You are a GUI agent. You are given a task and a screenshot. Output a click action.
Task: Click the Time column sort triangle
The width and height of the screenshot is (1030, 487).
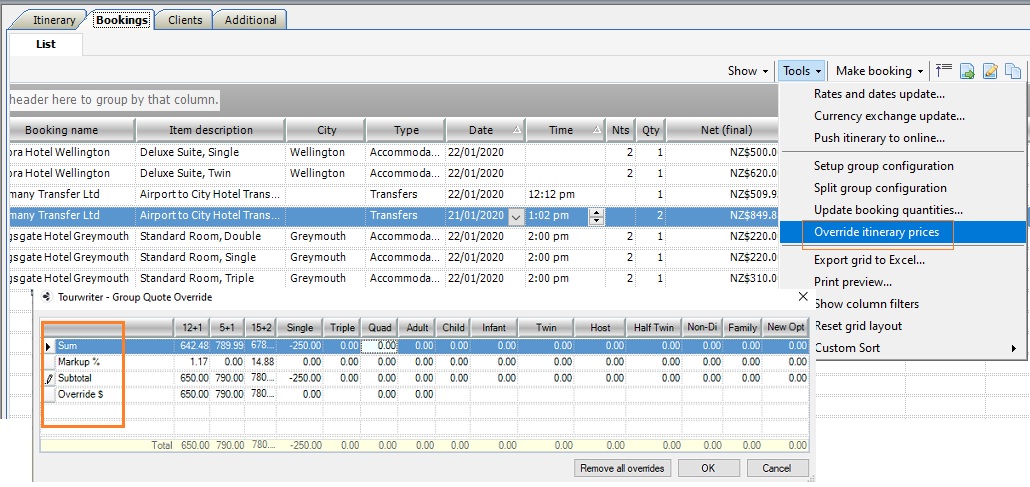(597, 130)
